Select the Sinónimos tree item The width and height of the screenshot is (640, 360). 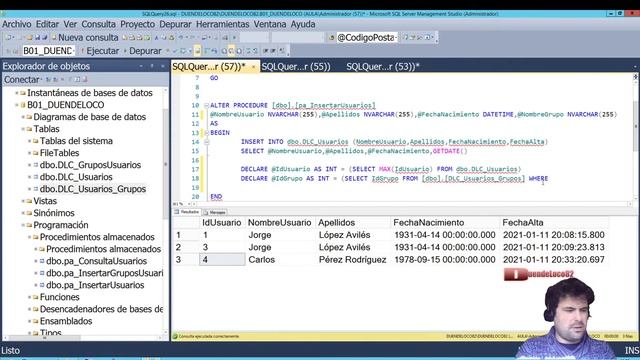pos(54,213)
